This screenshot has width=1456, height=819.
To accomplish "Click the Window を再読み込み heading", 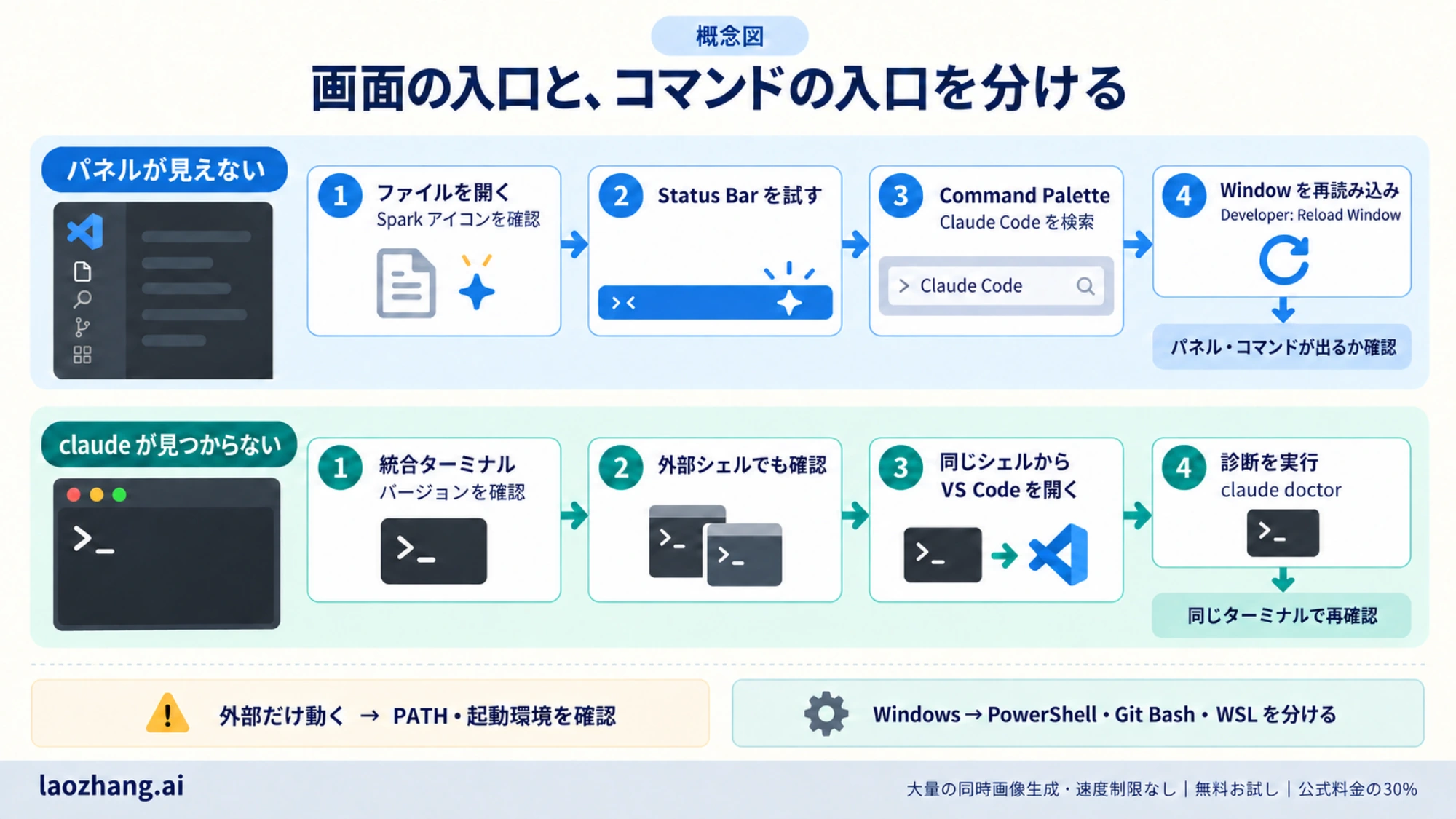I will 1310,190.
